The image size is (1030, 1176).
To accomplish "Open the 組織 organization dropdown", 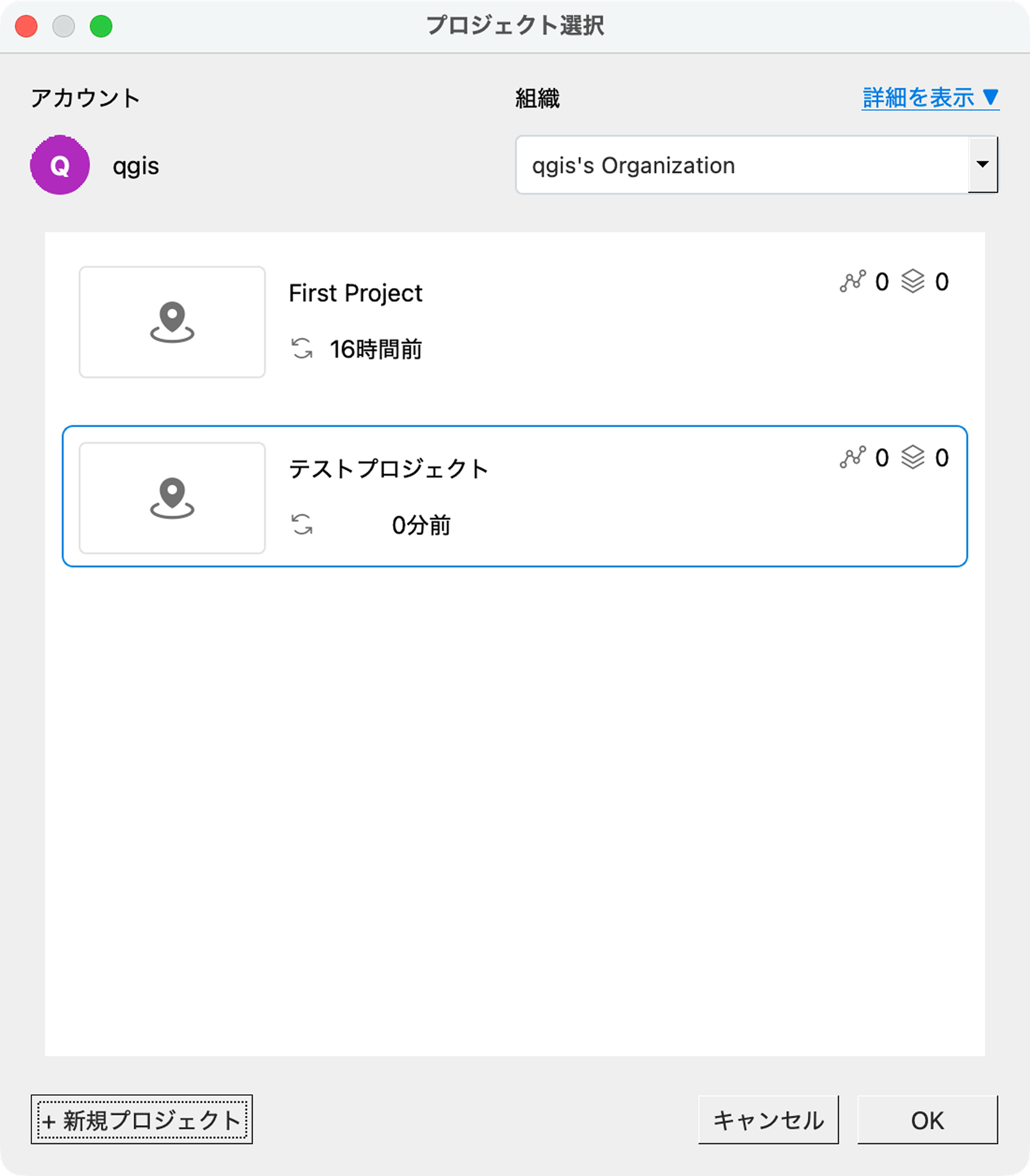I will click(747, 166).
